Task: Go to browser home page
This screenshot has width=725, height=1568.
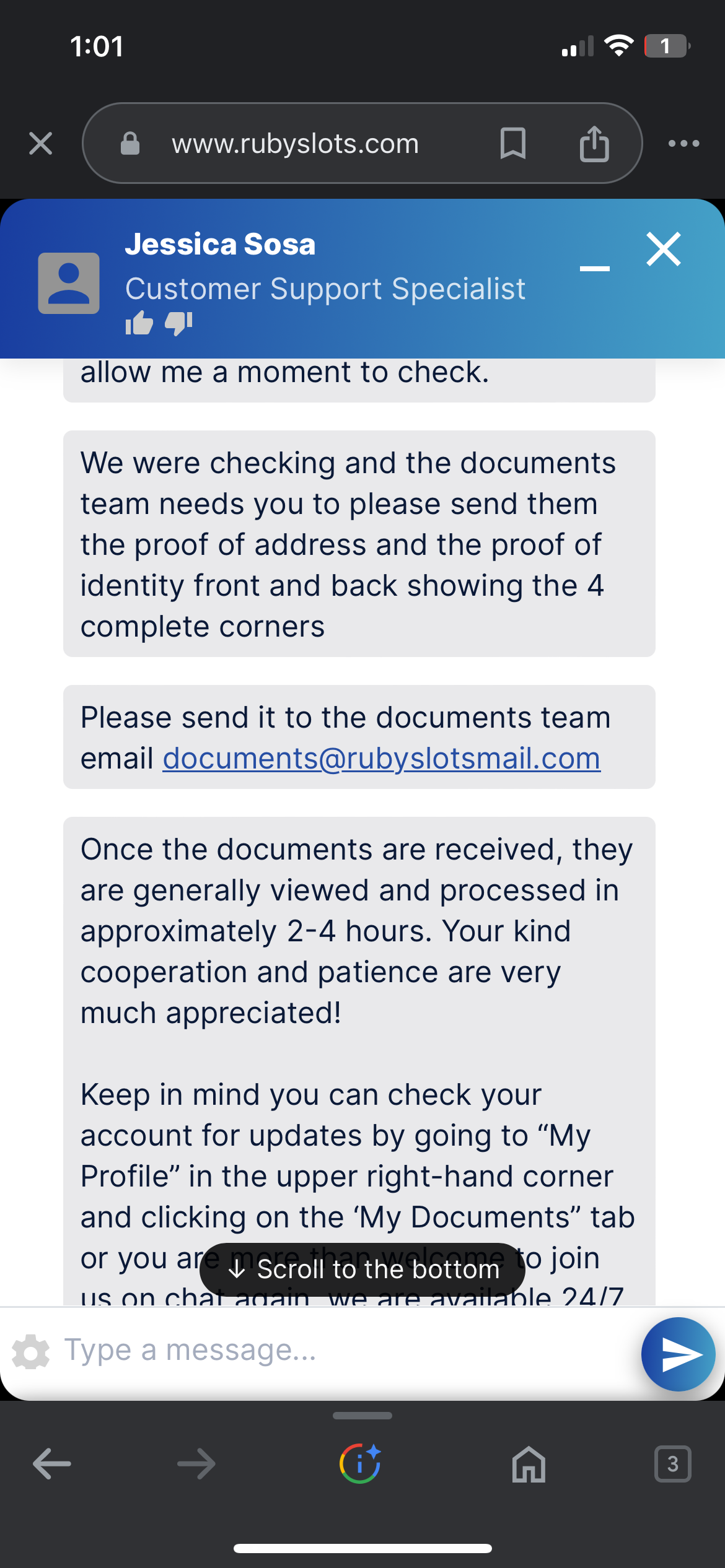Action: point(529,1464)
